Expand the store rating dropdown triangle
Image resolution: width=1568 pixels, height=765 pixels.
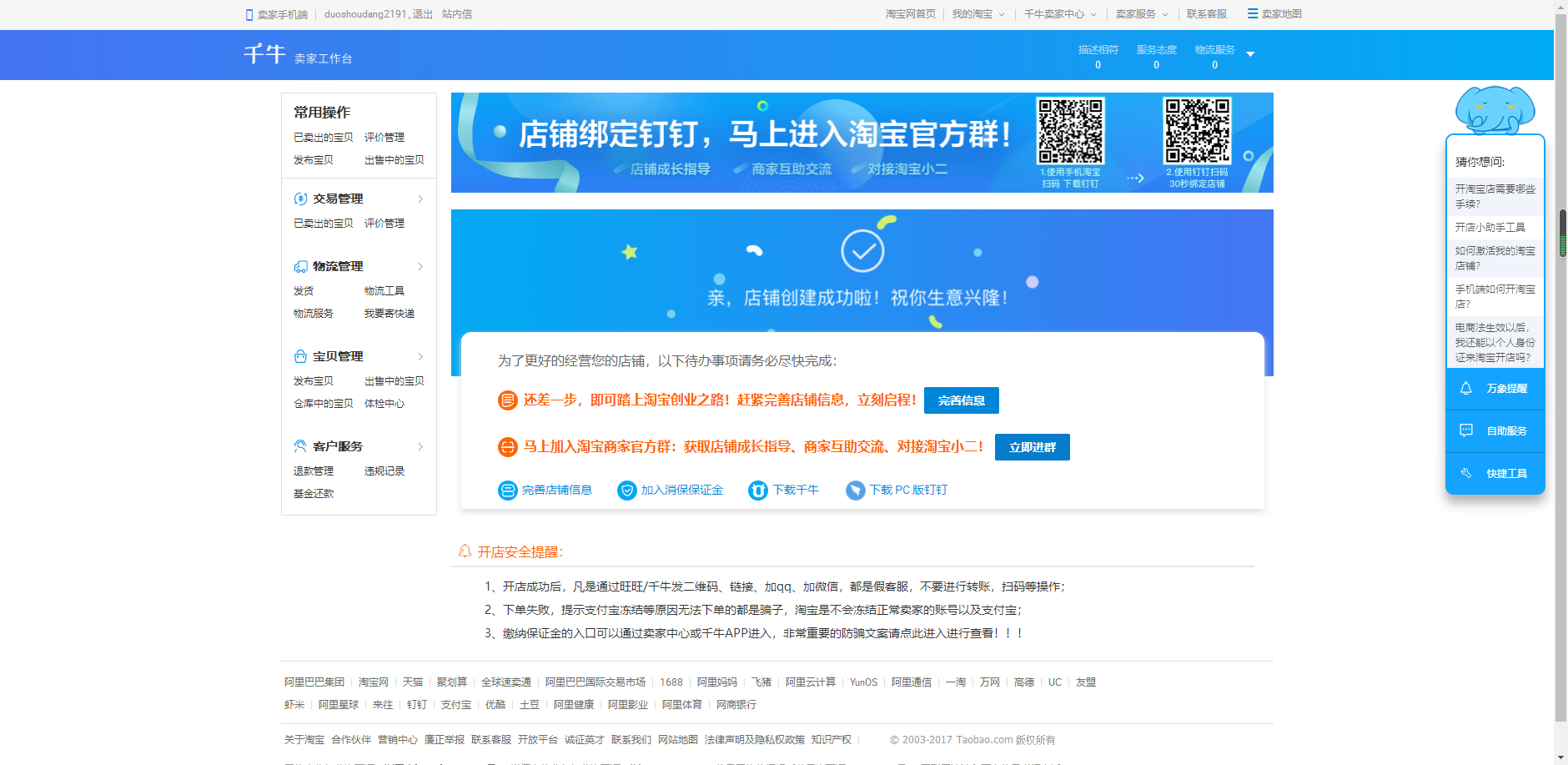coord(1250,54)
